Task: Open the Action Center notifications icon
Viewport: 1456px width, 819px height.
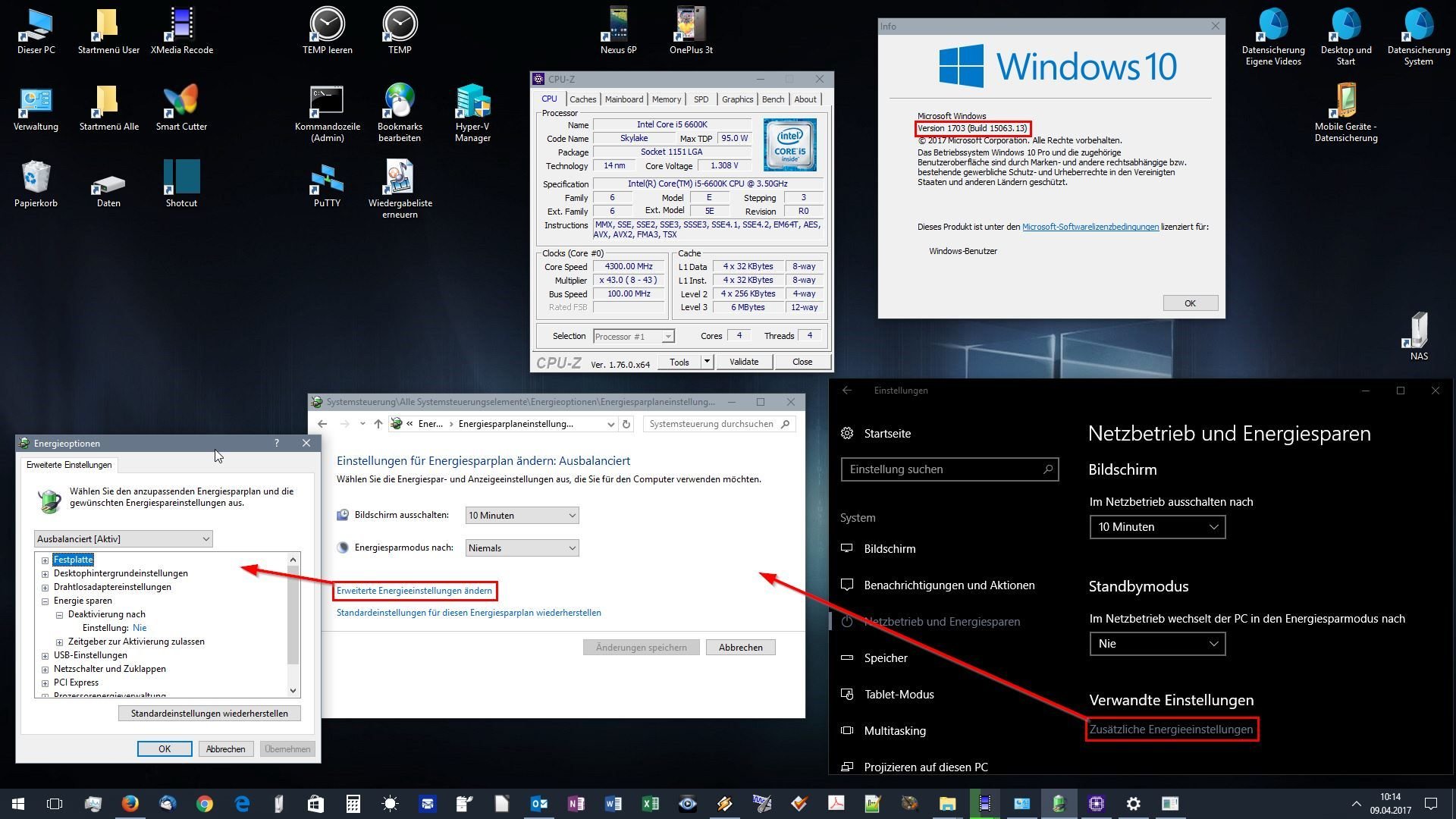Action: 1431,804
